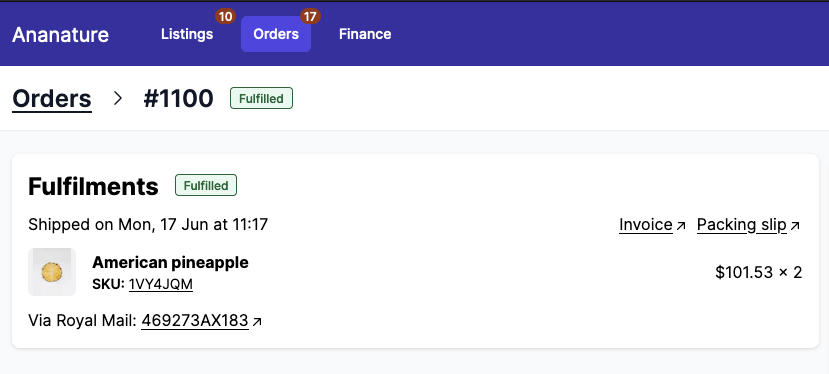
Task: Click the breadcrumb chevron separator
Action: (x=118, y=98)
